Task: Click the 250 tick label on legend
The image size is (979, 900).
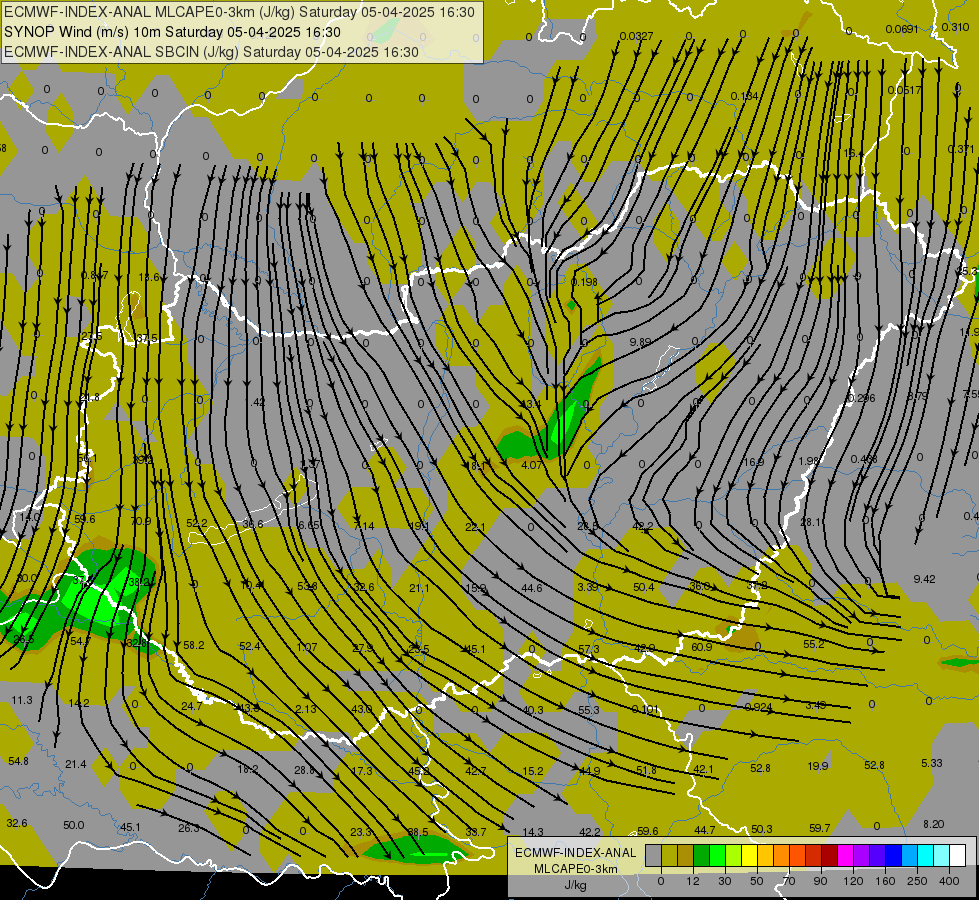Action: point(917,881)
